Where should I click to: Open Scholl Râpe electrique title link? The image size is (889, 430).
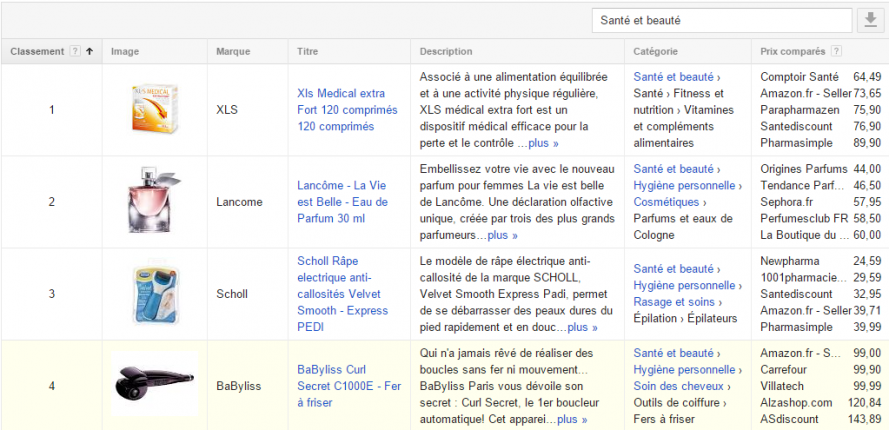pos(342,294)
